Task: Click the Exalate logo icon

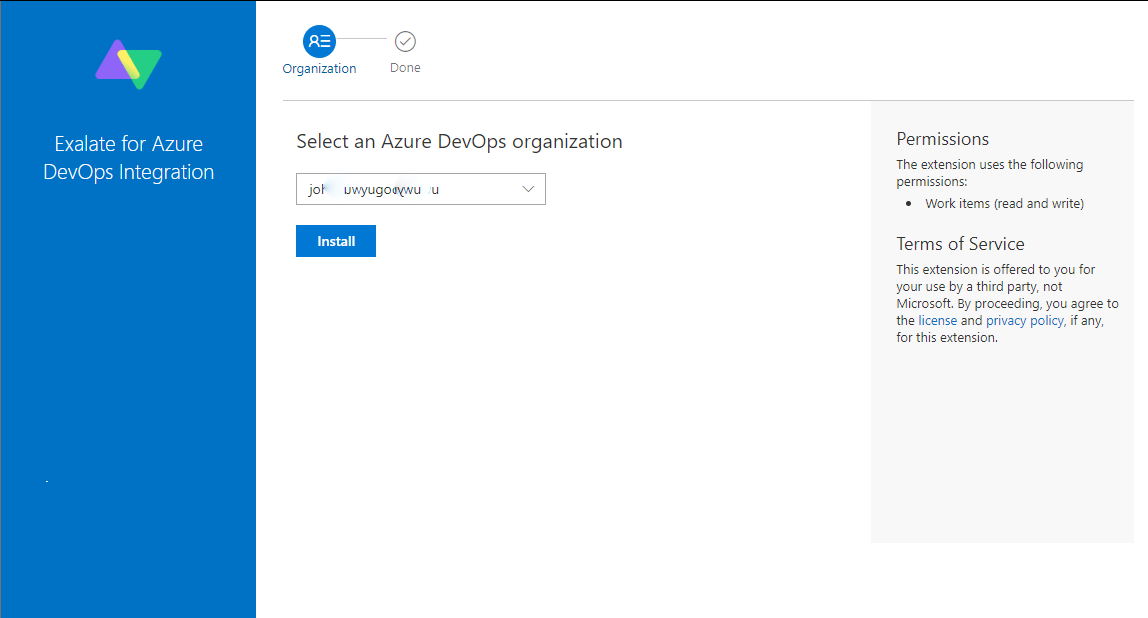Action: 129,64
